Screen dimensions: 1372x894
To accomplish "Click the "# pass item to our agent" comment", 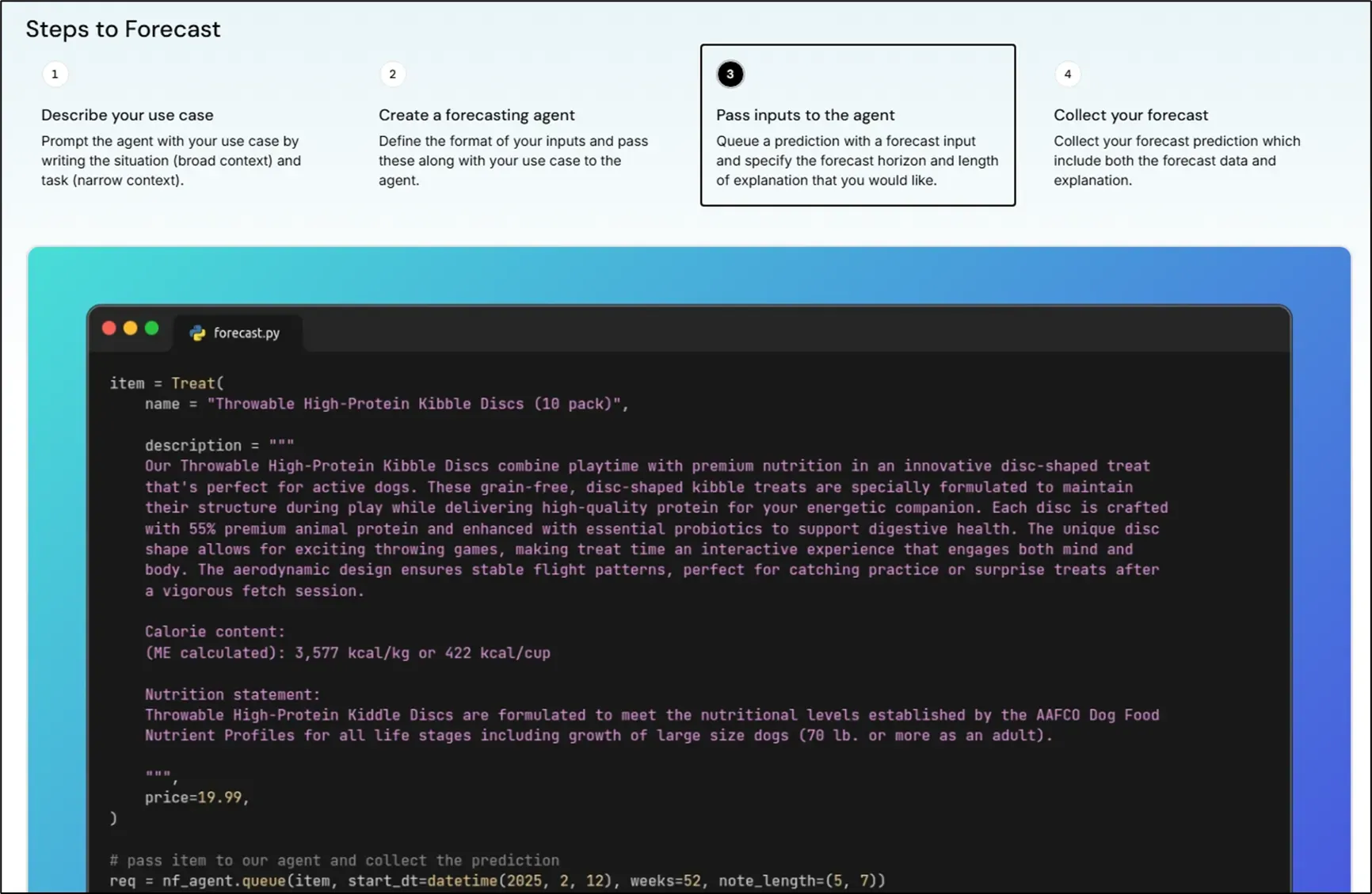I will [x=333, y=860].
